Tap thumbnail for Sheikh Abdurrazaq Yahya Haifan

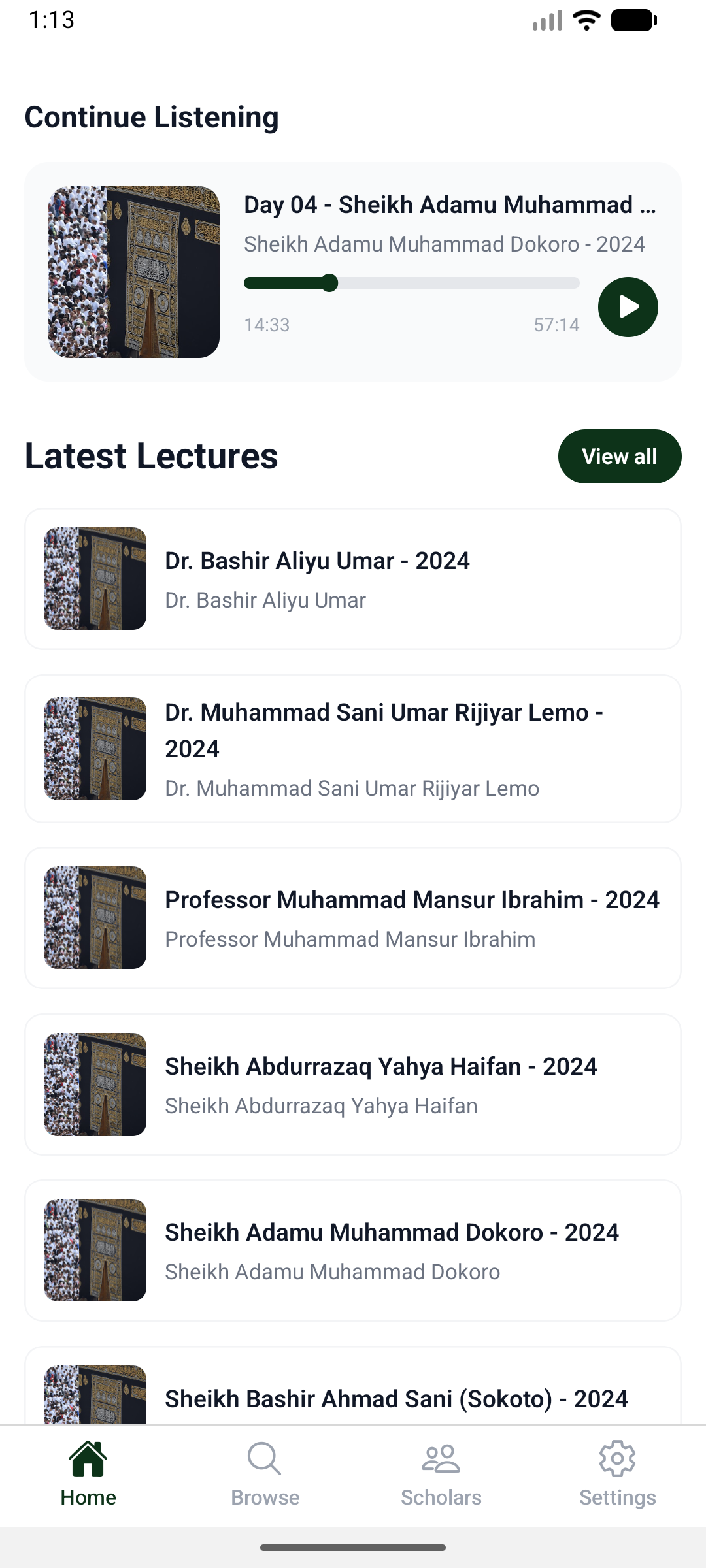point(95,1084)
